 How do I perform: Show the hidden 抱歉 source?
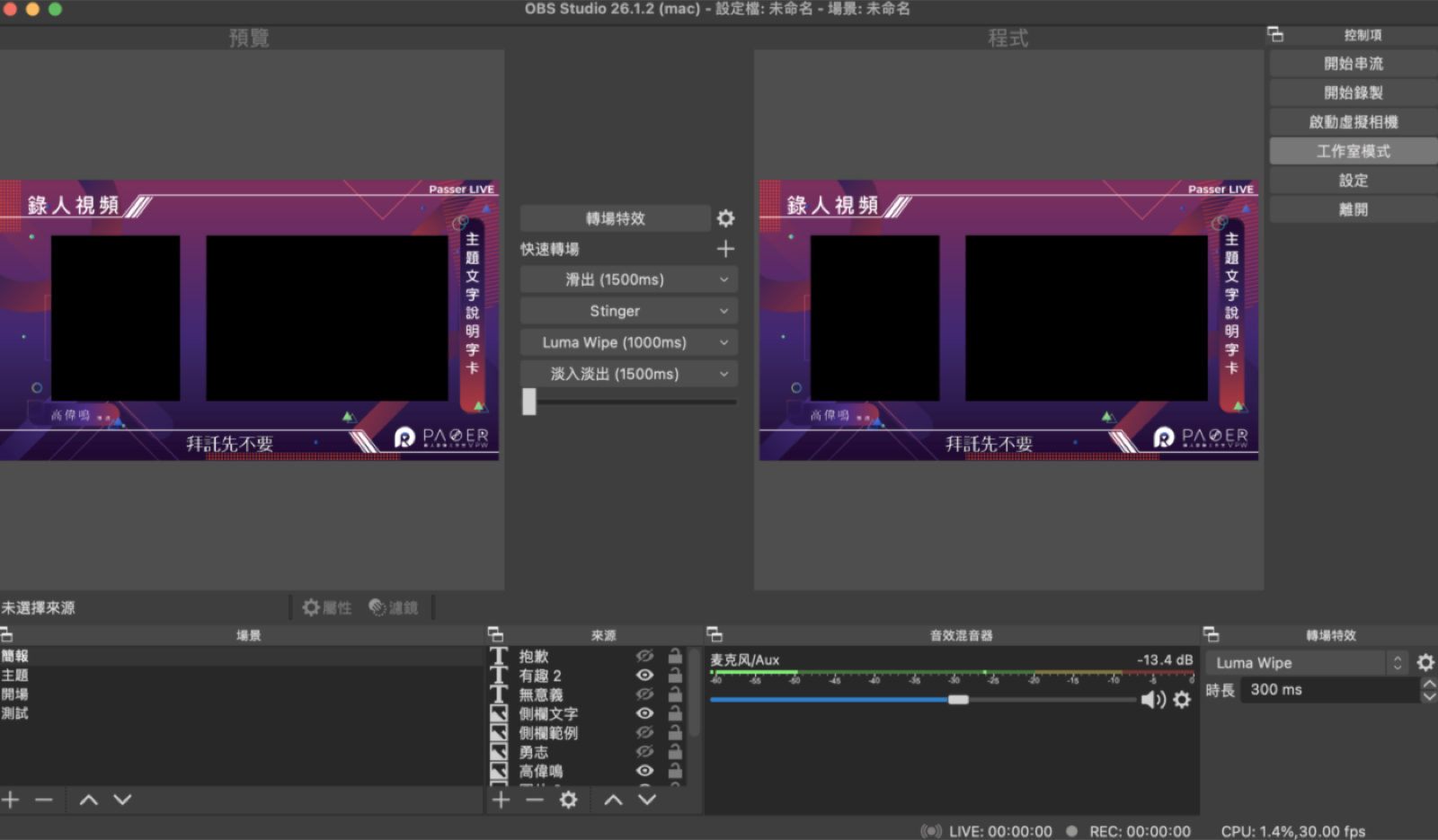tap(644, 657)
